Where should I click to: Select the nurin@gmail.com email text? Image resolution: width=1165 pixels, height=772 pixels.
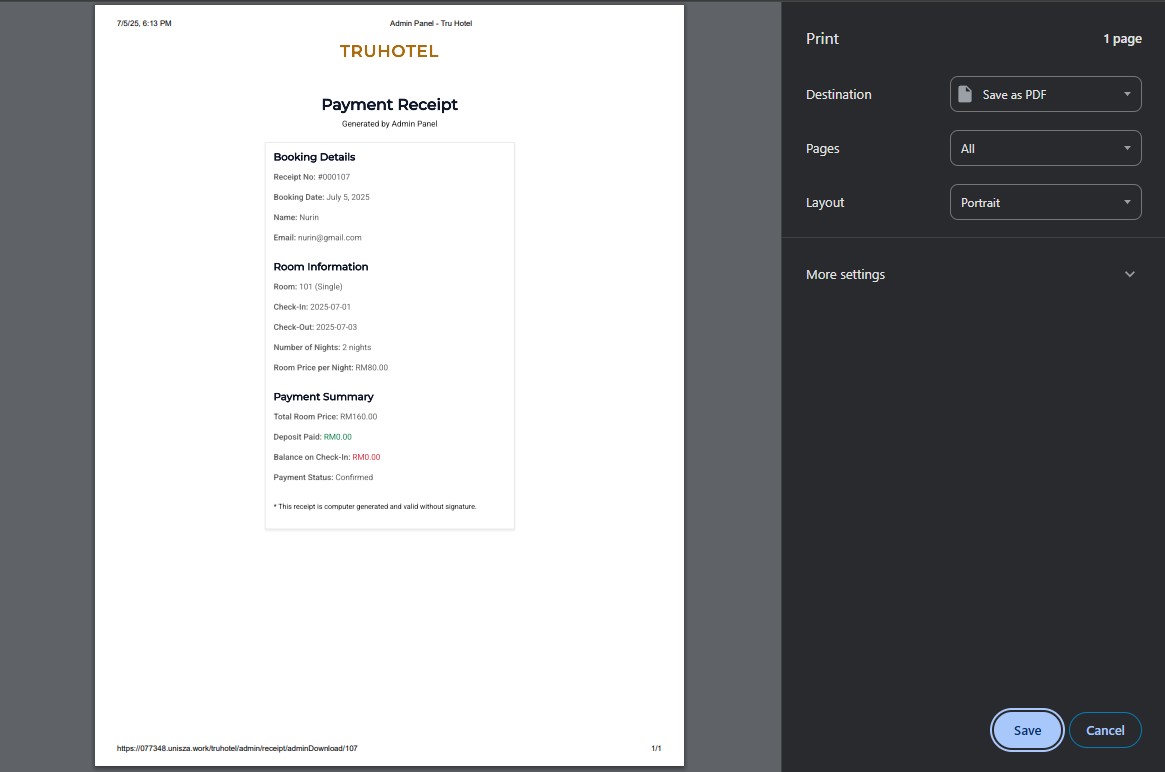(330, 238)
